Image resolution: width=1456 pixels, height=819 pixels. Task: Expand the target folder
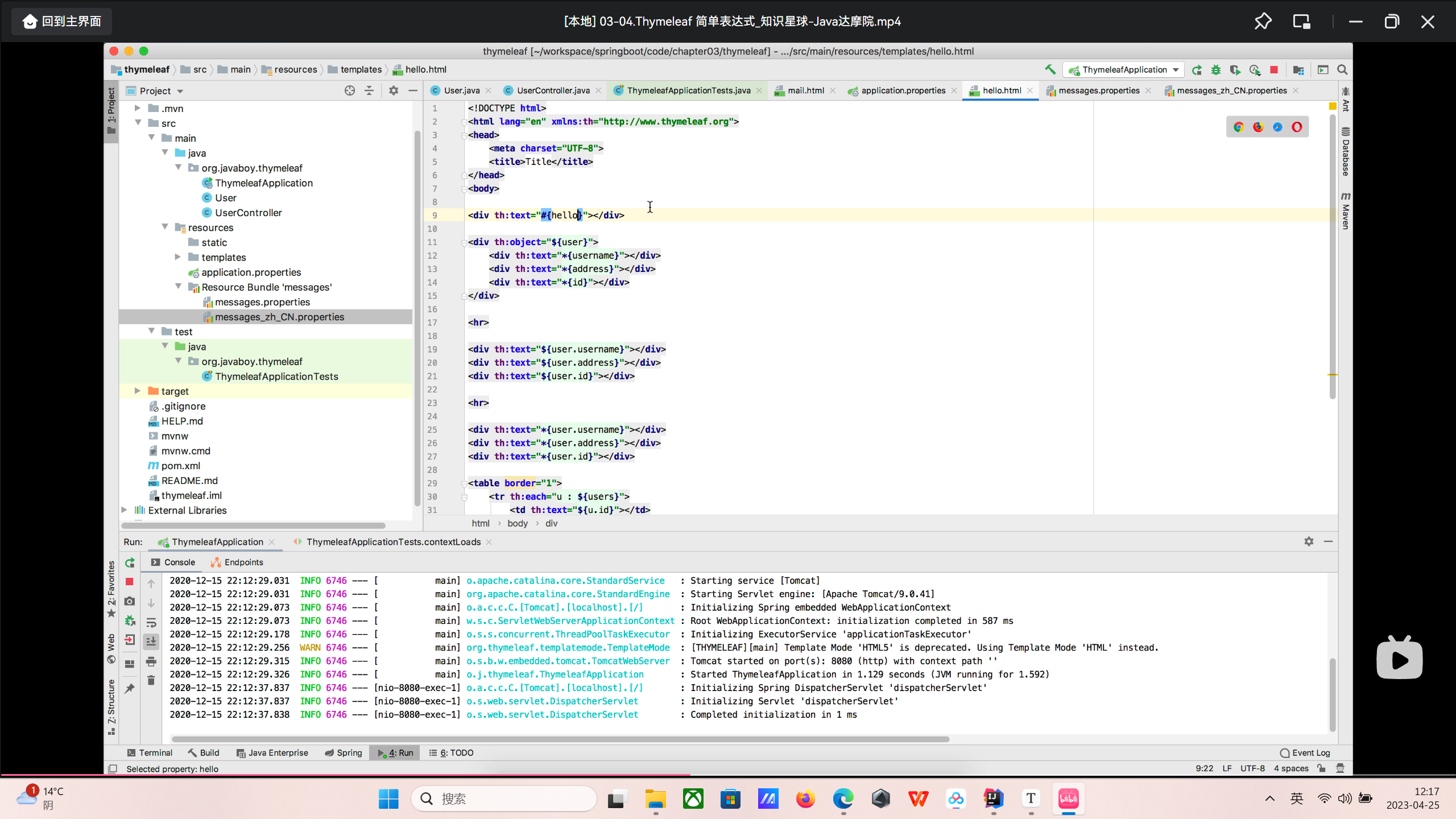(x=137, y=391)
